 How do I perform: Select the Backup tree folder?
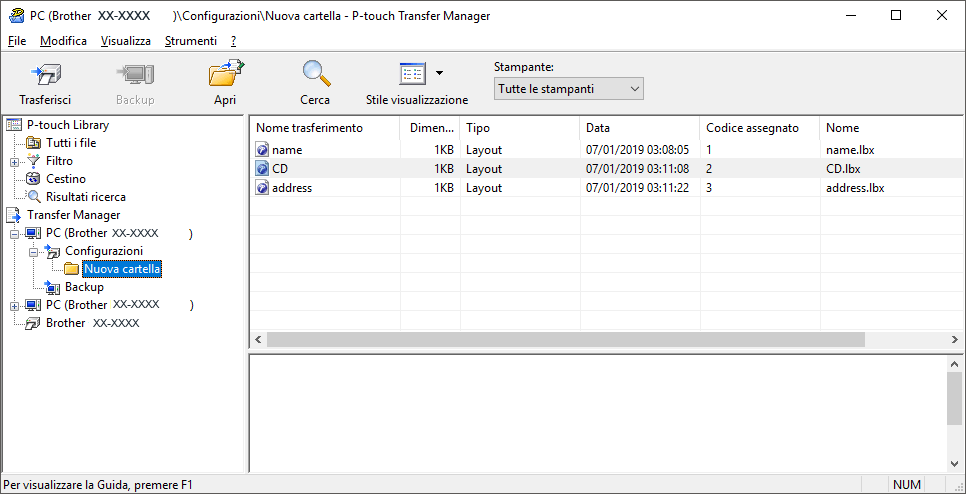click(x=84, y=287)
